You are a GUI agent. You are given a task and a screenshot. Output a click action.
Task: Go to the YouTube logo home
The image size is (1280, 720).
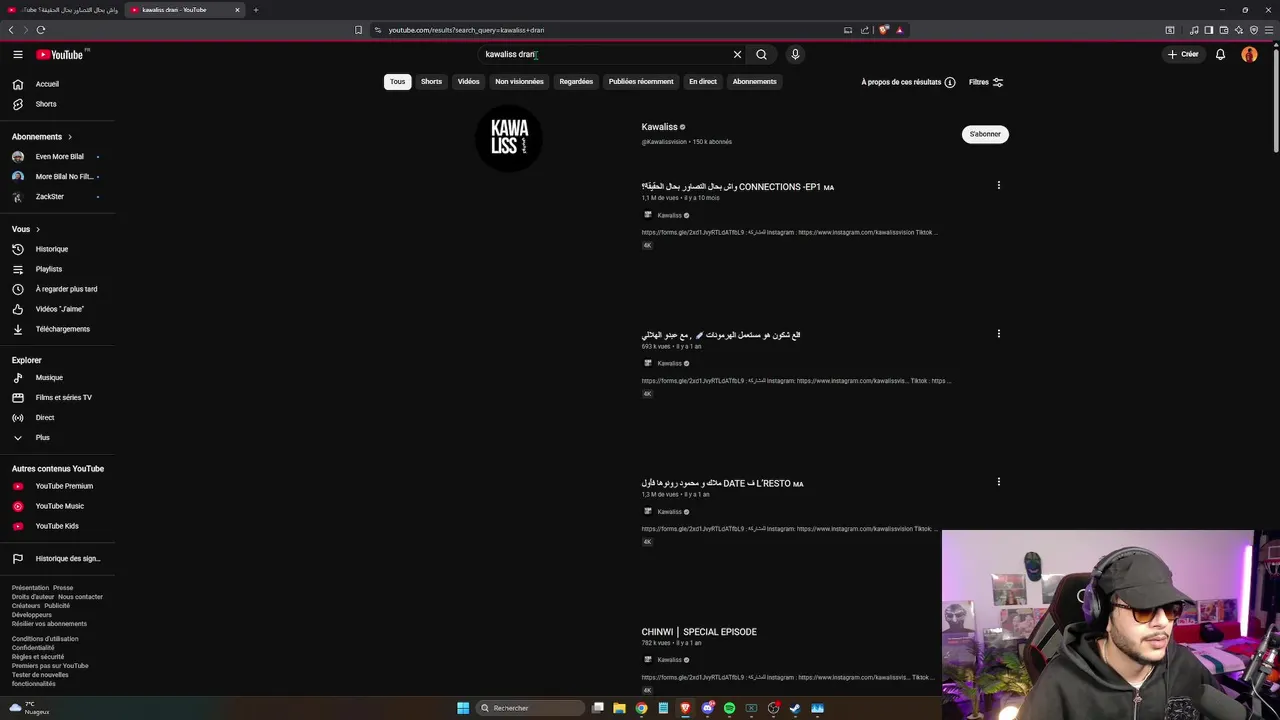(x=62, y=54)
